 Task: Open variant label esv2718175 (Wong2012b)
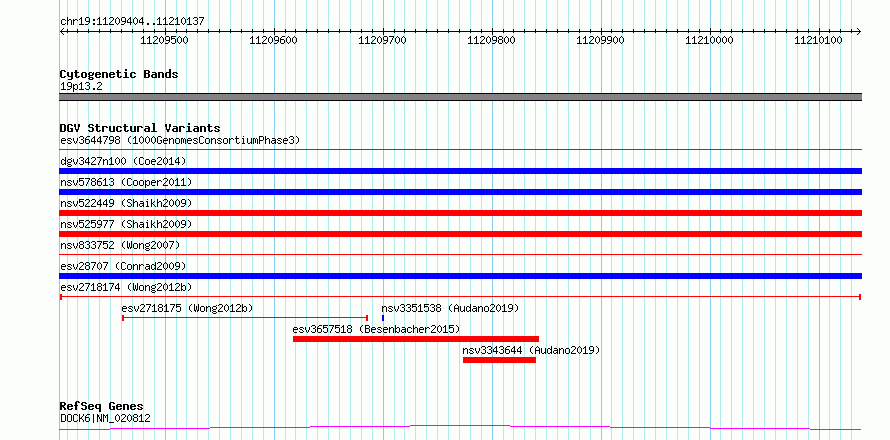tap(187, 308)
